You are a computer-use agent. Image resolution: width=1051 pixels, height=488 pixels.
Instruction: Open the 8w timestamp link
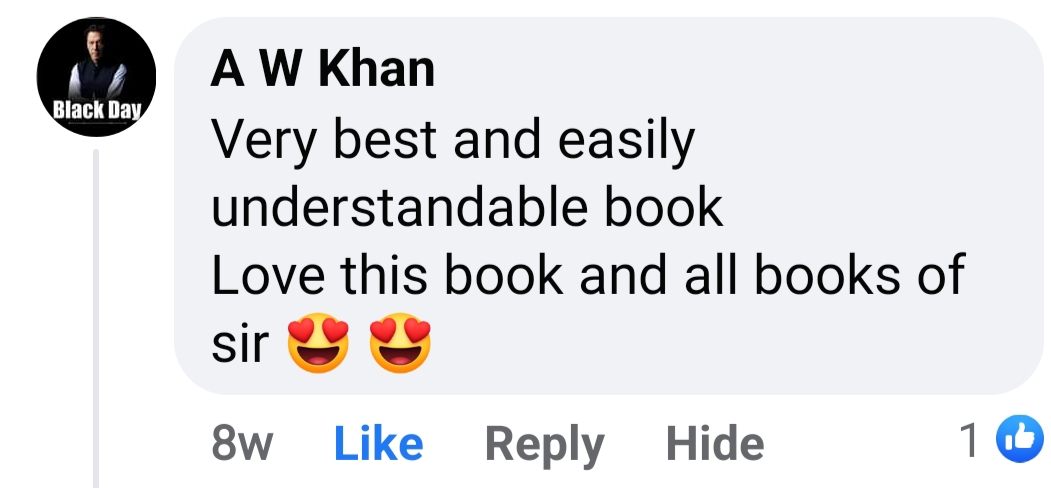click(x=242, y=444)
